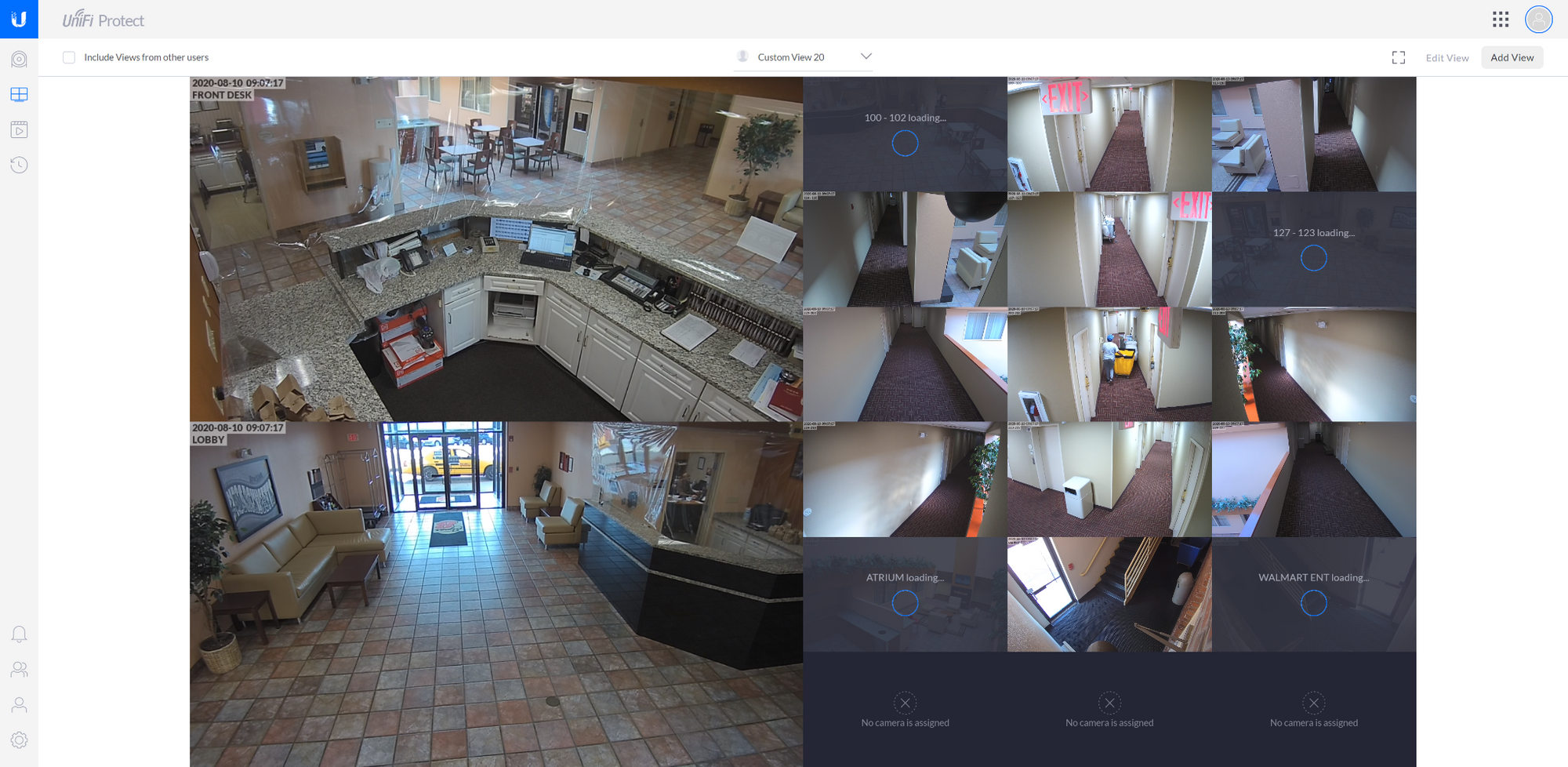Enter fullscreen view mode
Image resolution: width=1568 pixels, height=767 pixels.
click(1399, 57)
